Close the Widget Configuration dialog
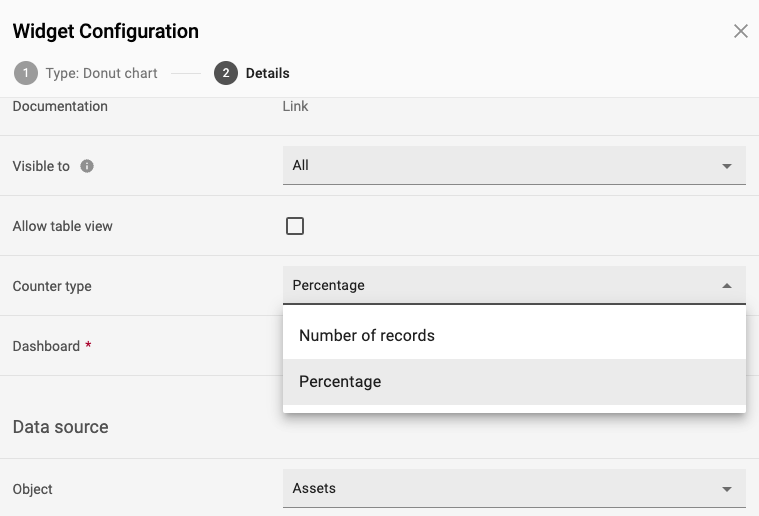The width and height of the screenshot is (759, 516). coord(741,31)
